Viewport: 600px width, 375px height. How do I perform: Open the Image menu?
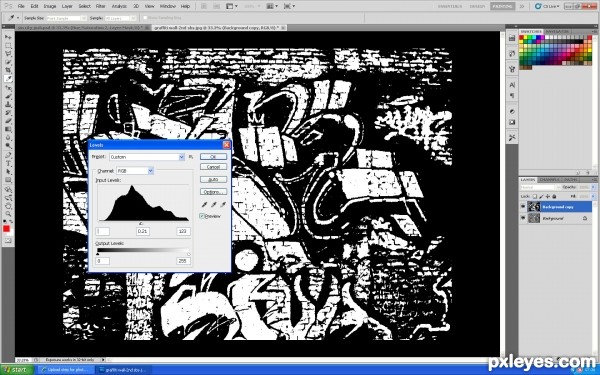pyautogui.click(x=50, y=6)
